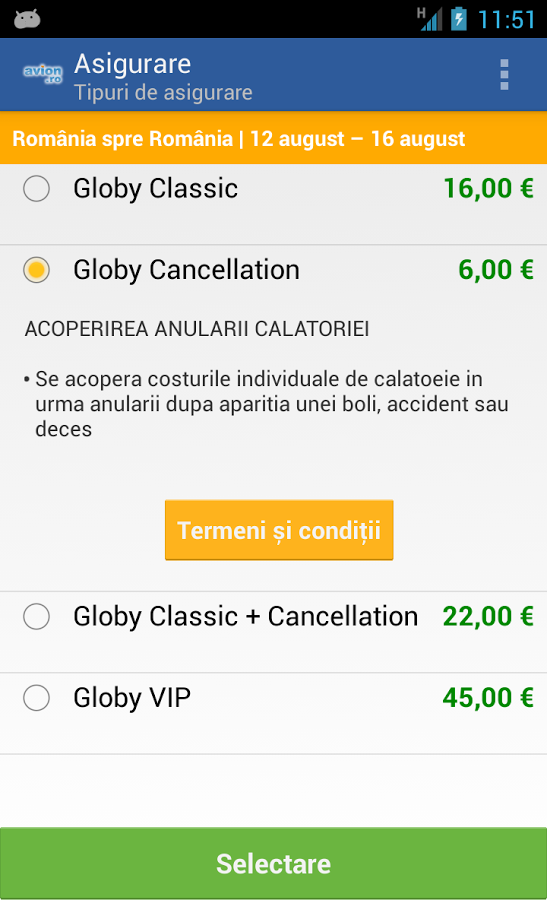Screen dimensions: 547x900
Task: Tap the Tipuri de asigurare subtitle
Action: click(x=163, y=92)
